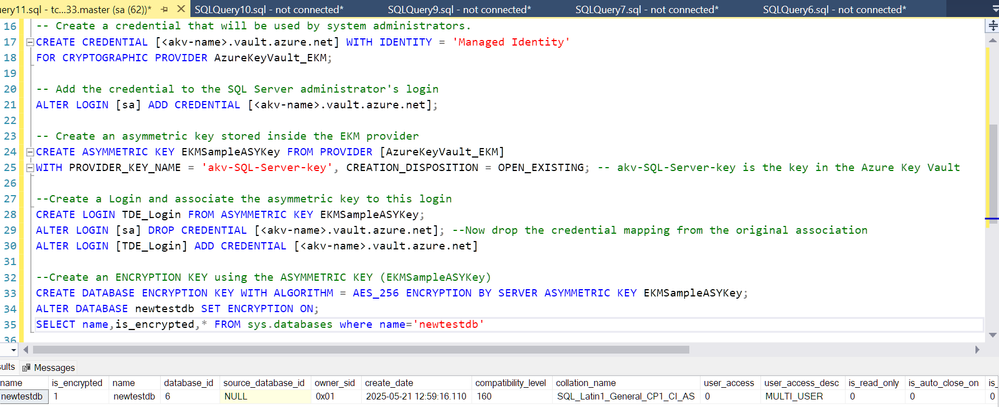Select the 160 compatibility_level cell
This screenshot has width=999, height=407.
tap(512, 396)
